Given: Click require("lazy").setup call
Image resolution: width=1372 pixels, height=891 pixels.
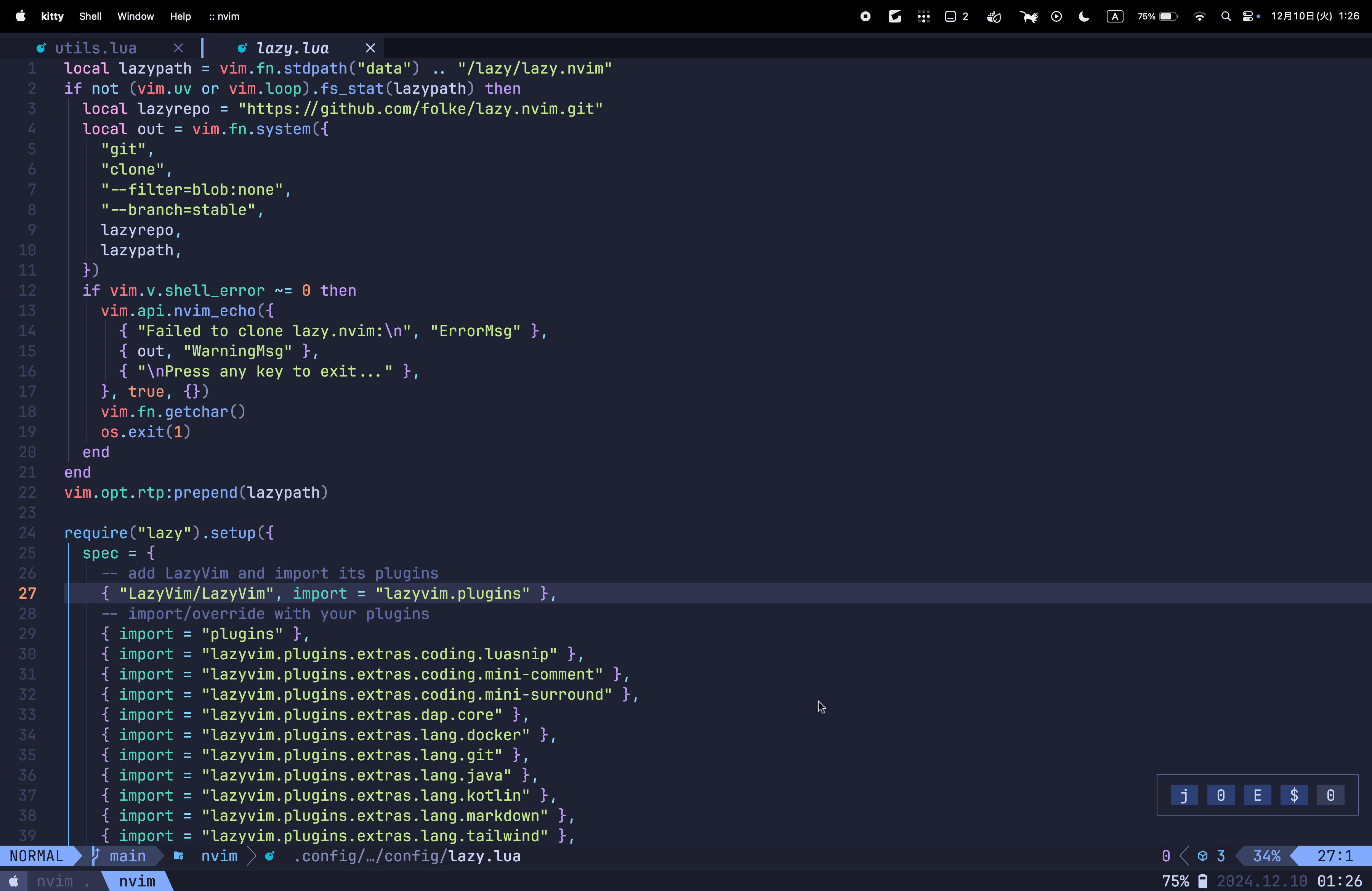Looking at the screenshot, I should (x=169, y=532).
